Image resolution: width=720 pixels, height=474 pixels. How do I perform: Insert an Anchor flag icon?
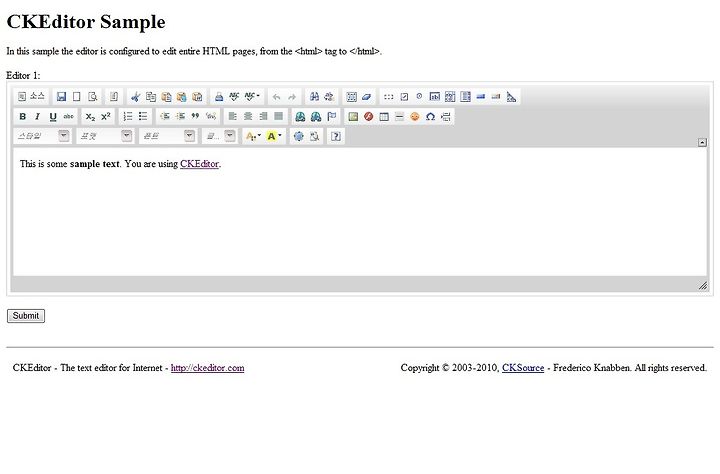tap(332, 117)
